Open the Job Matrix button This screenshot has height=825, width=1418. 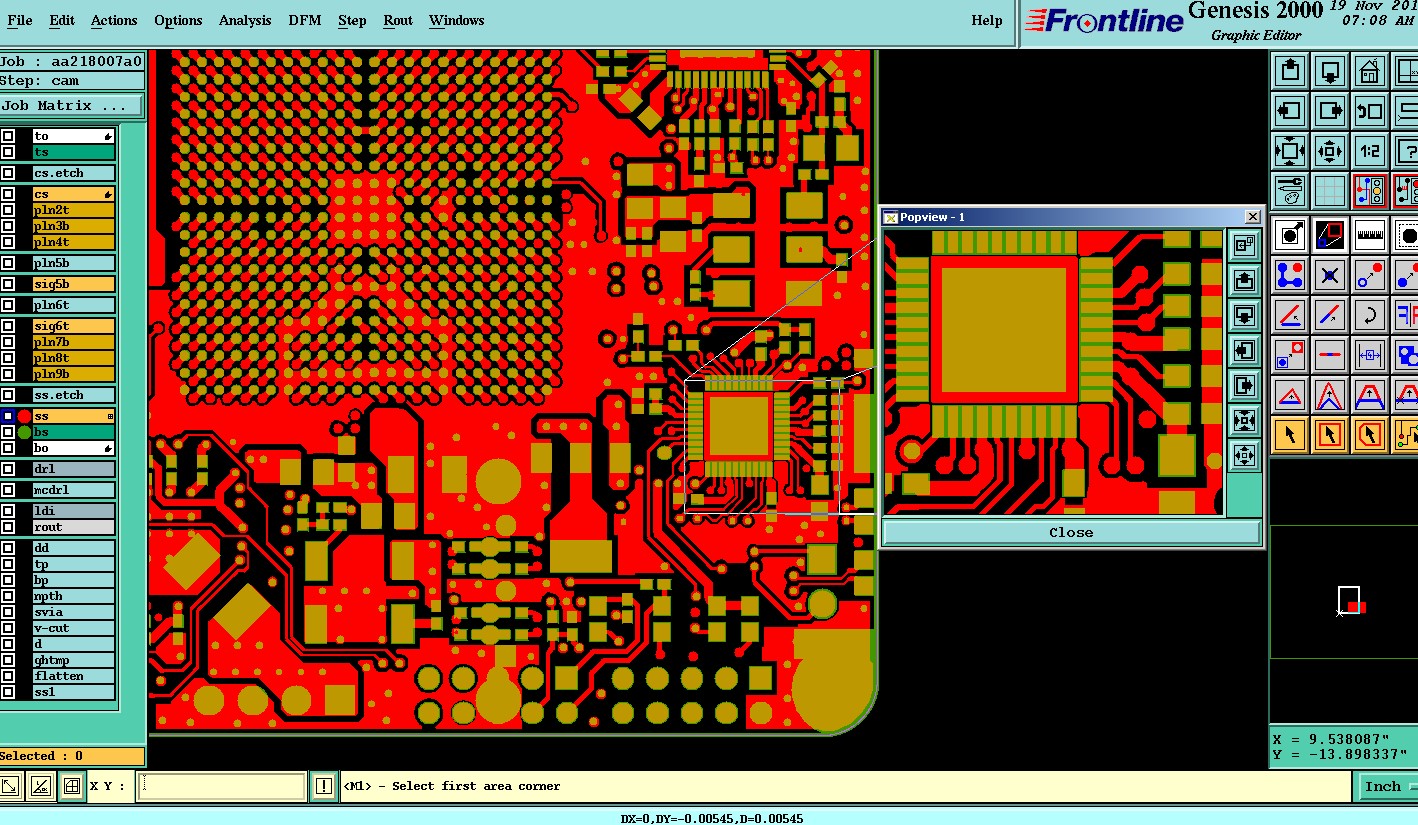click(72, 105)
